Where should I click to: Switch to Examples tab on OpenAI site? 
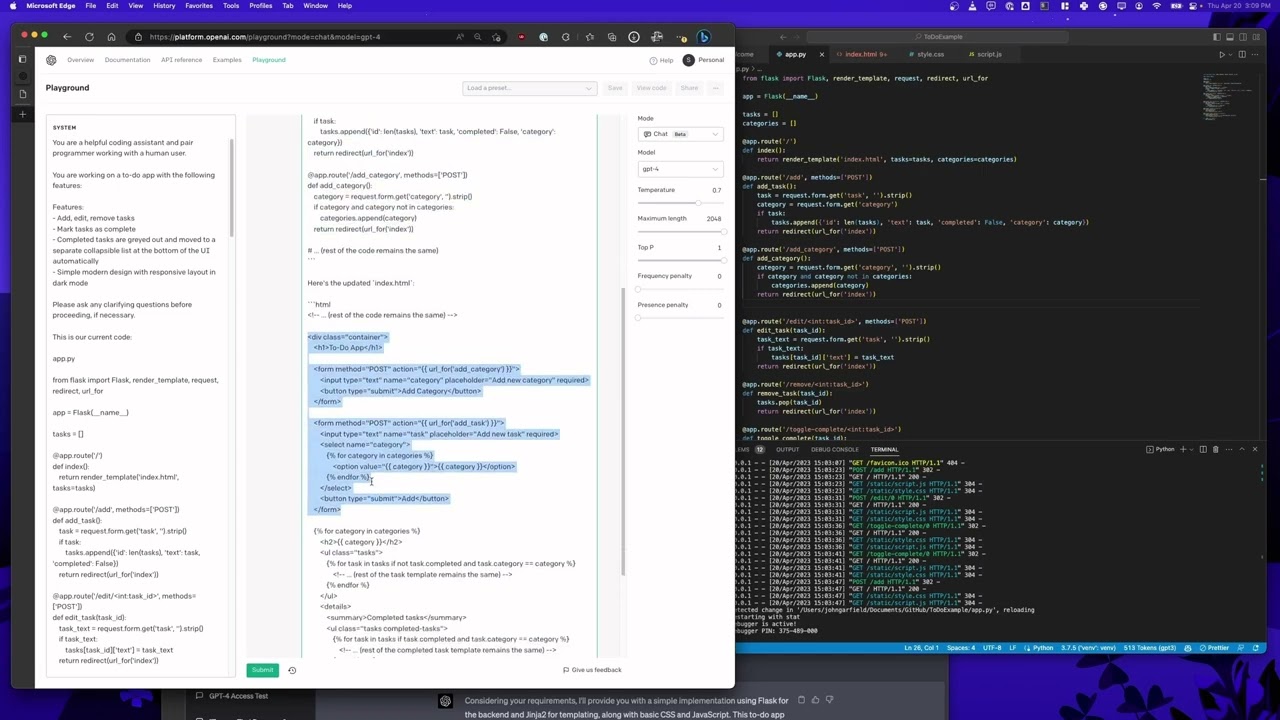point(227,60)
